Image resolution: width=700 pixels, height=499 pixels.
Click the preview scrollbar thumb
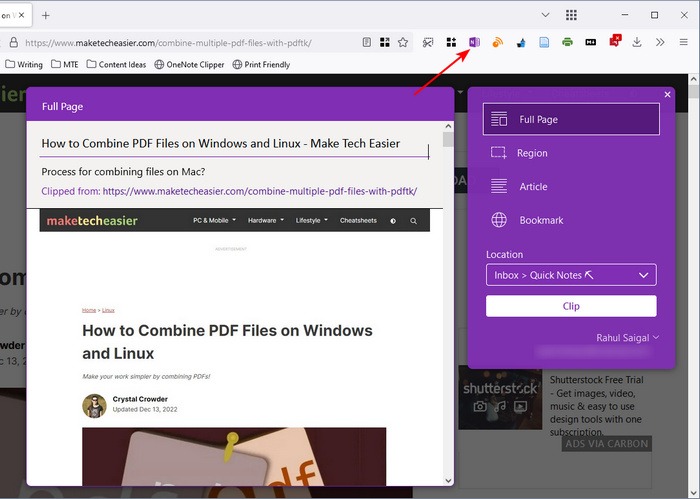point(448,139)
